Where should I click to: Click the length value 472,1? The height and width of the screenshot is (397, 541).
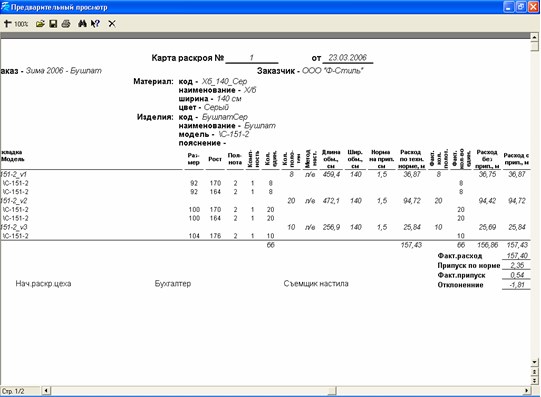click(x=331, y=201)
